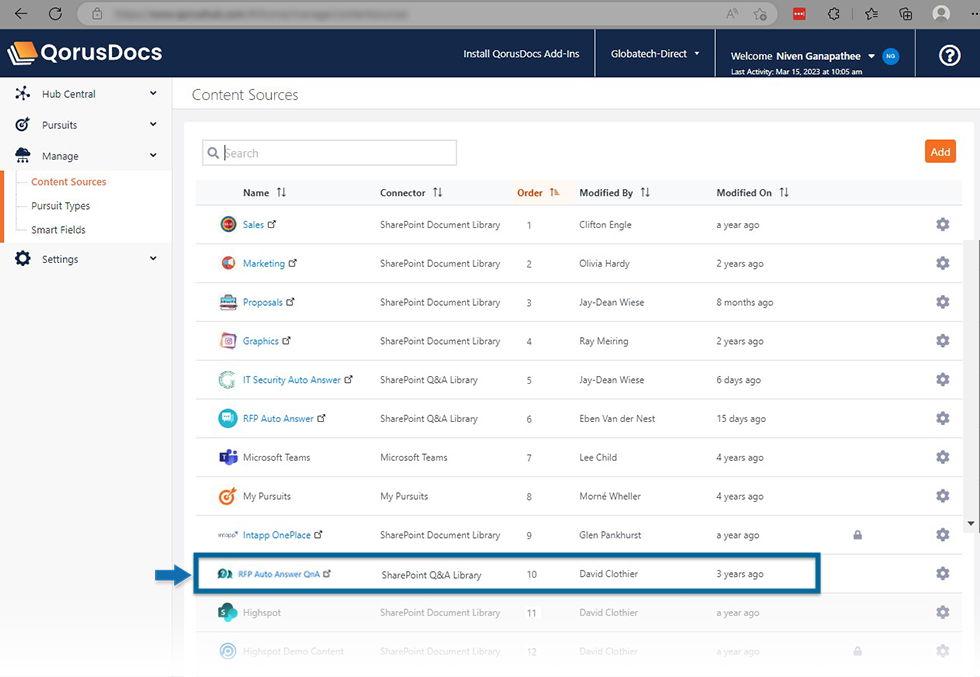Open browser favorites star list icon

tap(871, 14)
